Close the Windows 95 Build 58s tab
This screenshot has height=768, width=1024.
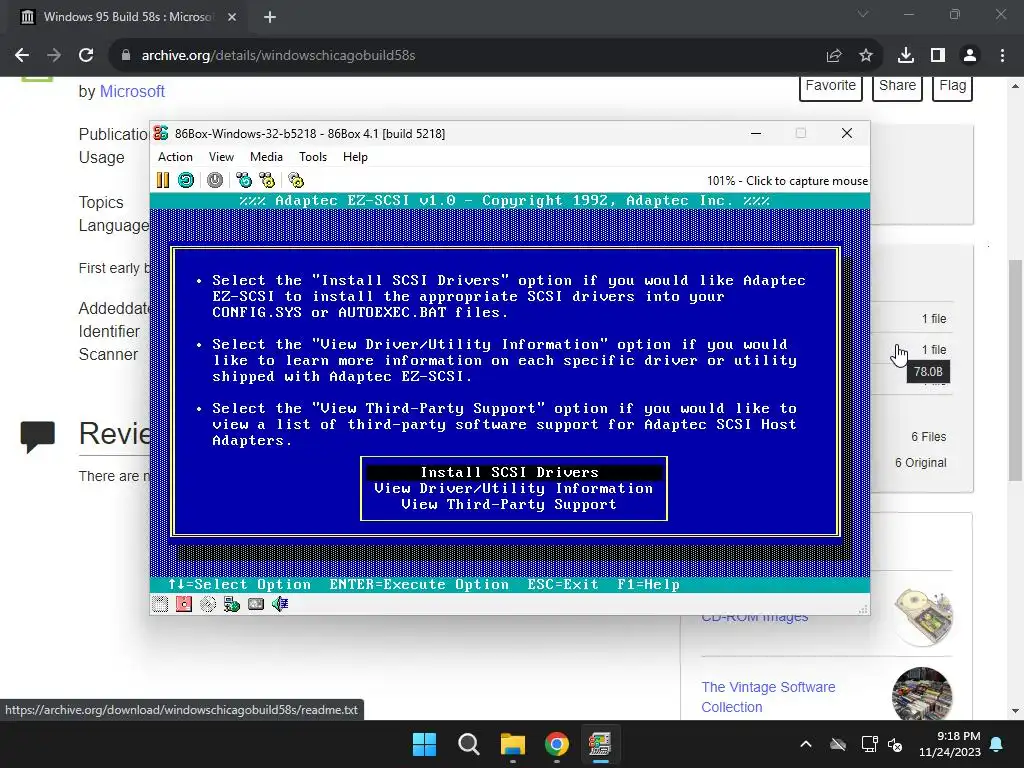(232, 17)
